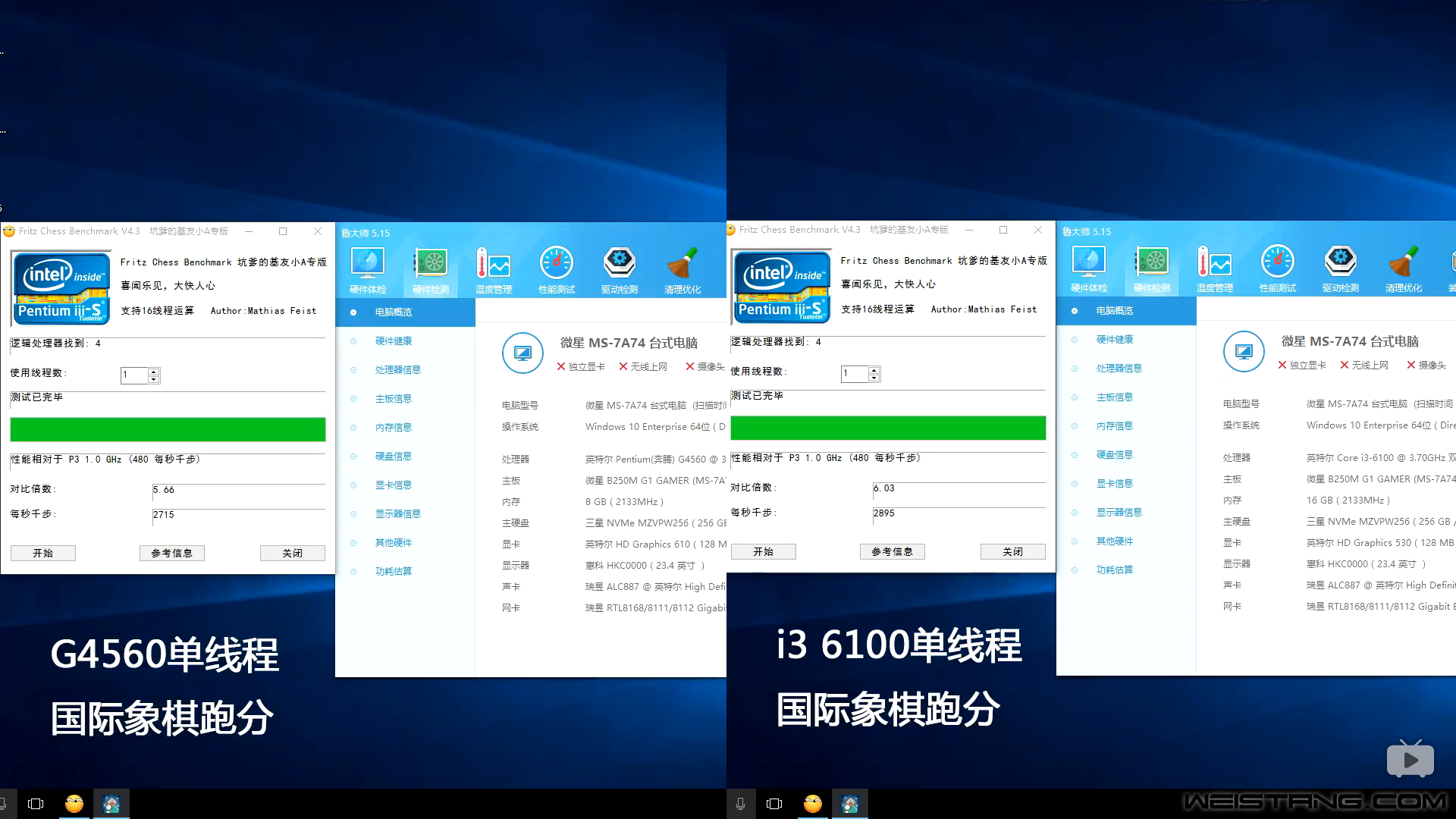Screen dimensions: 1456x819
Task: Click 关闭 in the Fritz window scoring 2895
Action: coord(1013,552)
